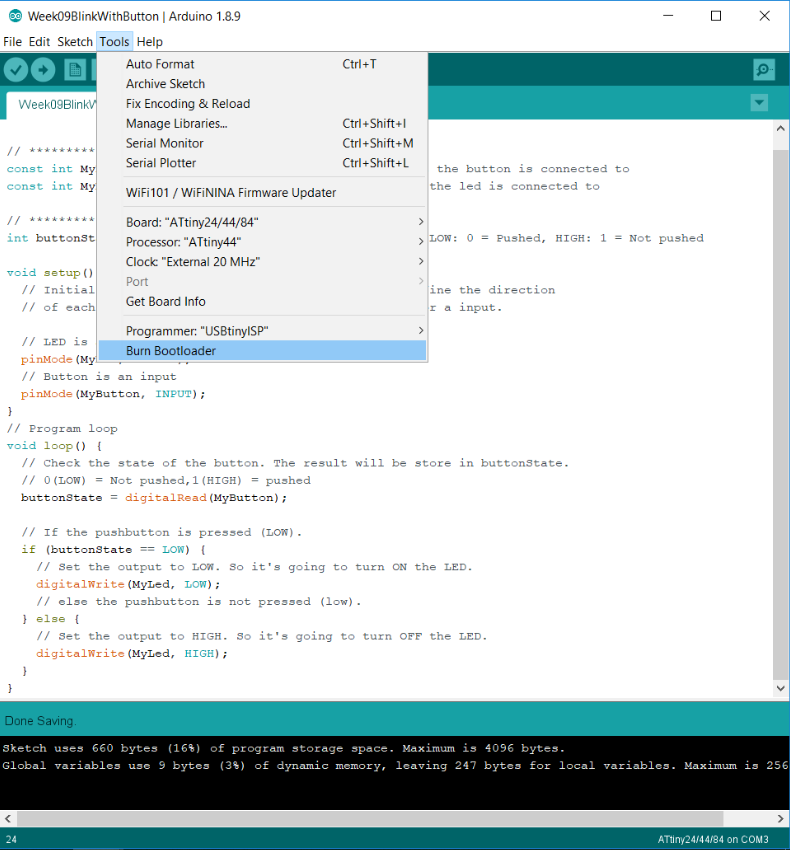Click "Sketch uses 660 bytes" console line
This screenshot has height=850, width=791.
(284, 748)
